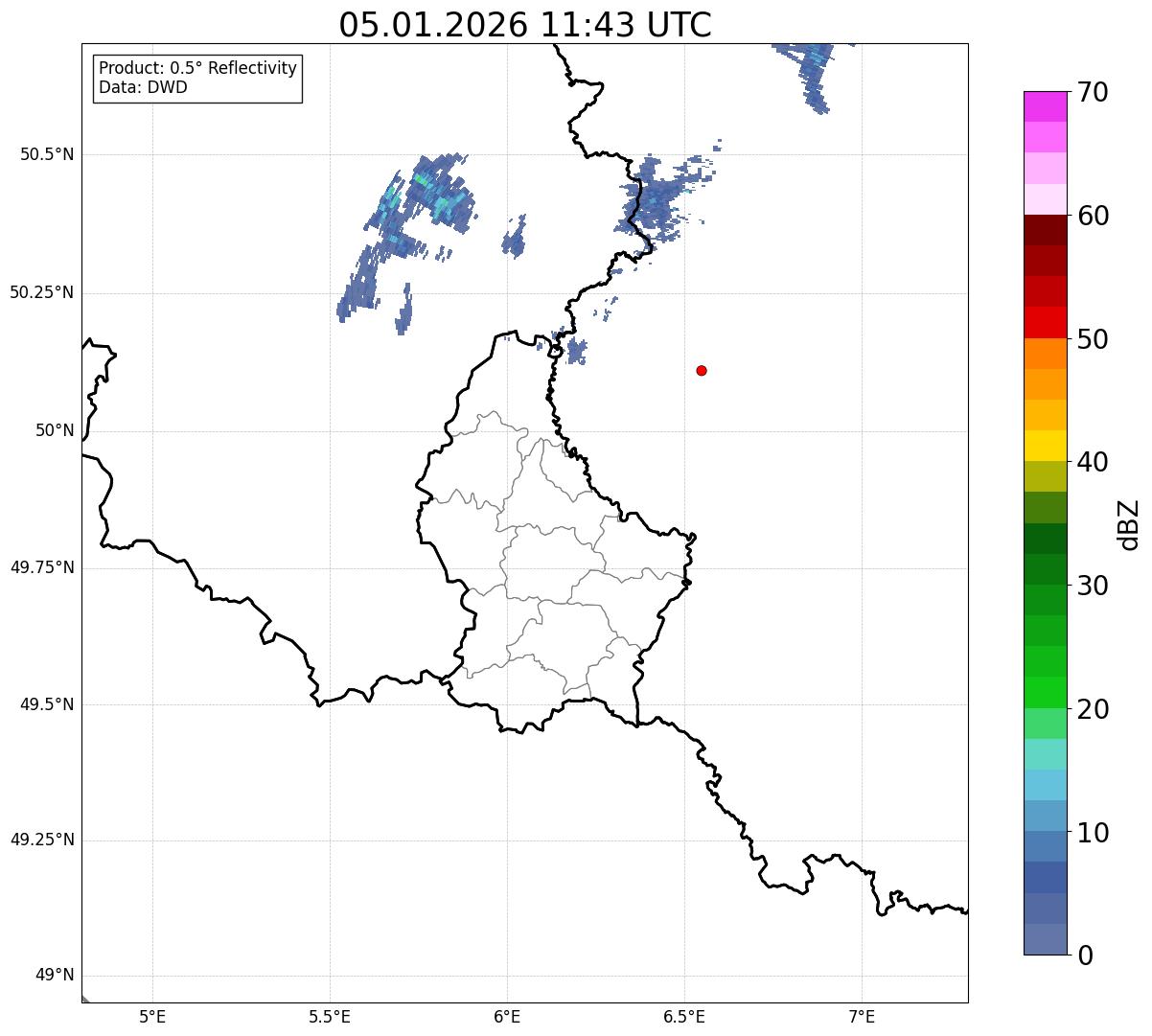Select the 'Product: 0.5° Reflectivity' label

[197, 69]
